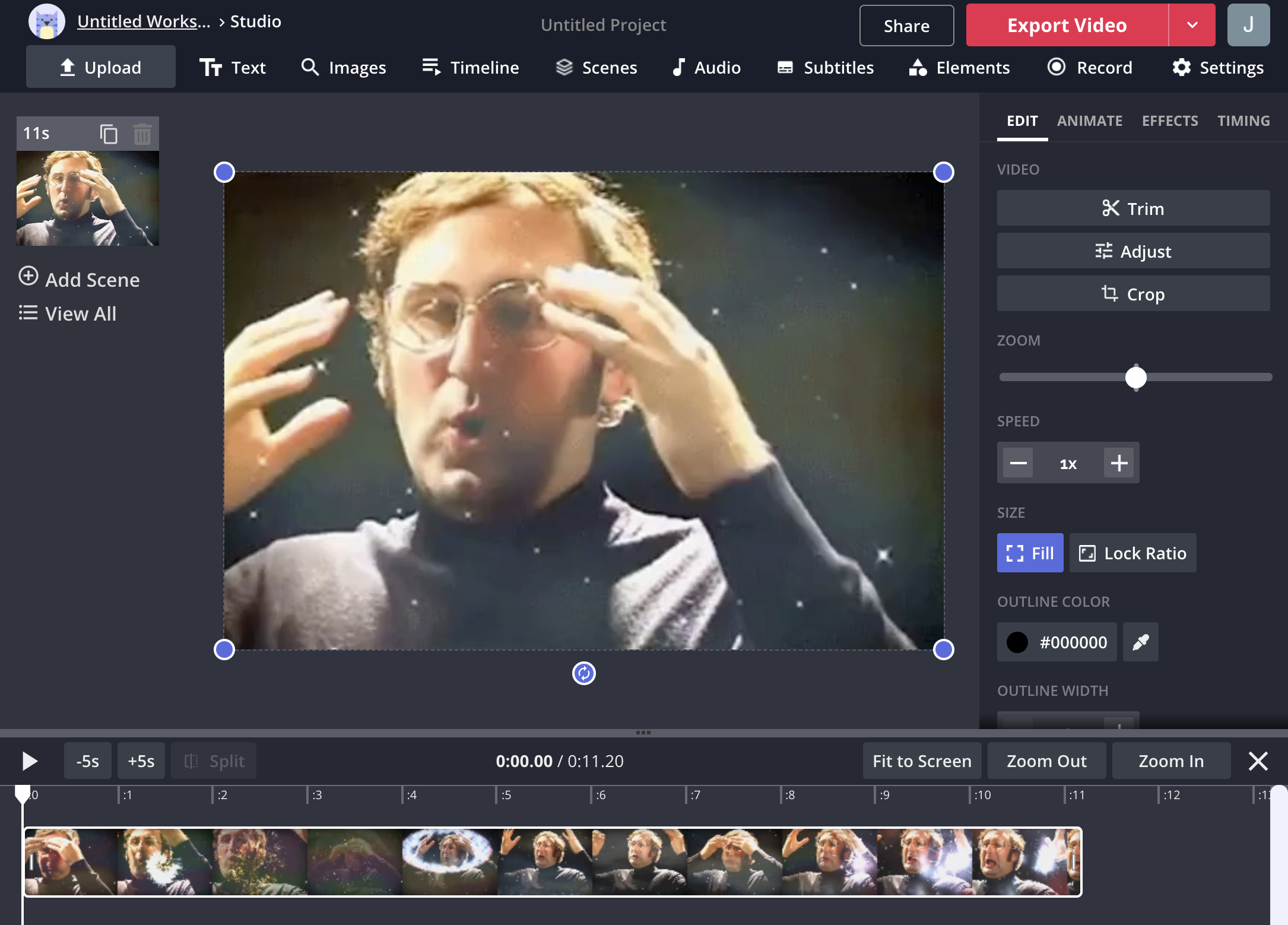Open the Record tool
The height and width of the screenshot is (925, 1288).
[x=1090, y=68]
